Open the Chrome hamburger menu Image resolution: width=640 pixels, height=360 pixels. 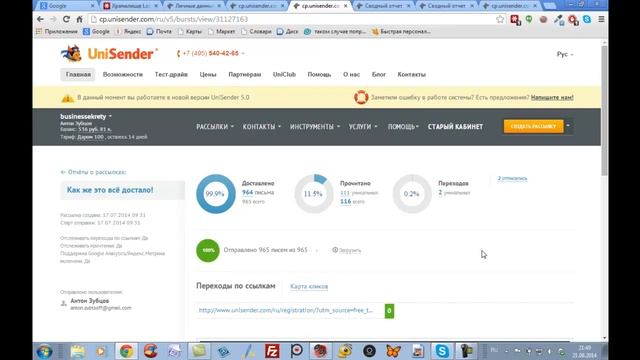click(601, 19)
